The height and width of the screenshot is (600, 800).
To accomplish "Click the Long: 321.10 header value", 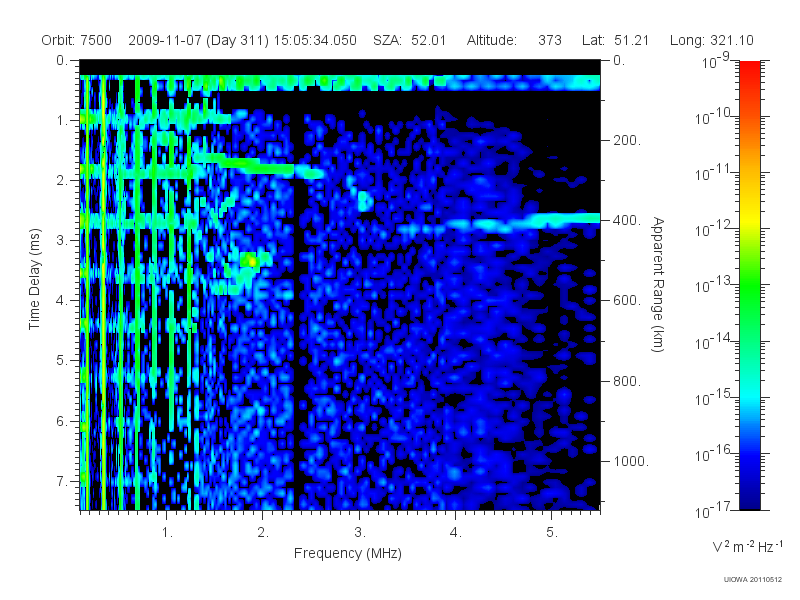I will tap(712, 40).
